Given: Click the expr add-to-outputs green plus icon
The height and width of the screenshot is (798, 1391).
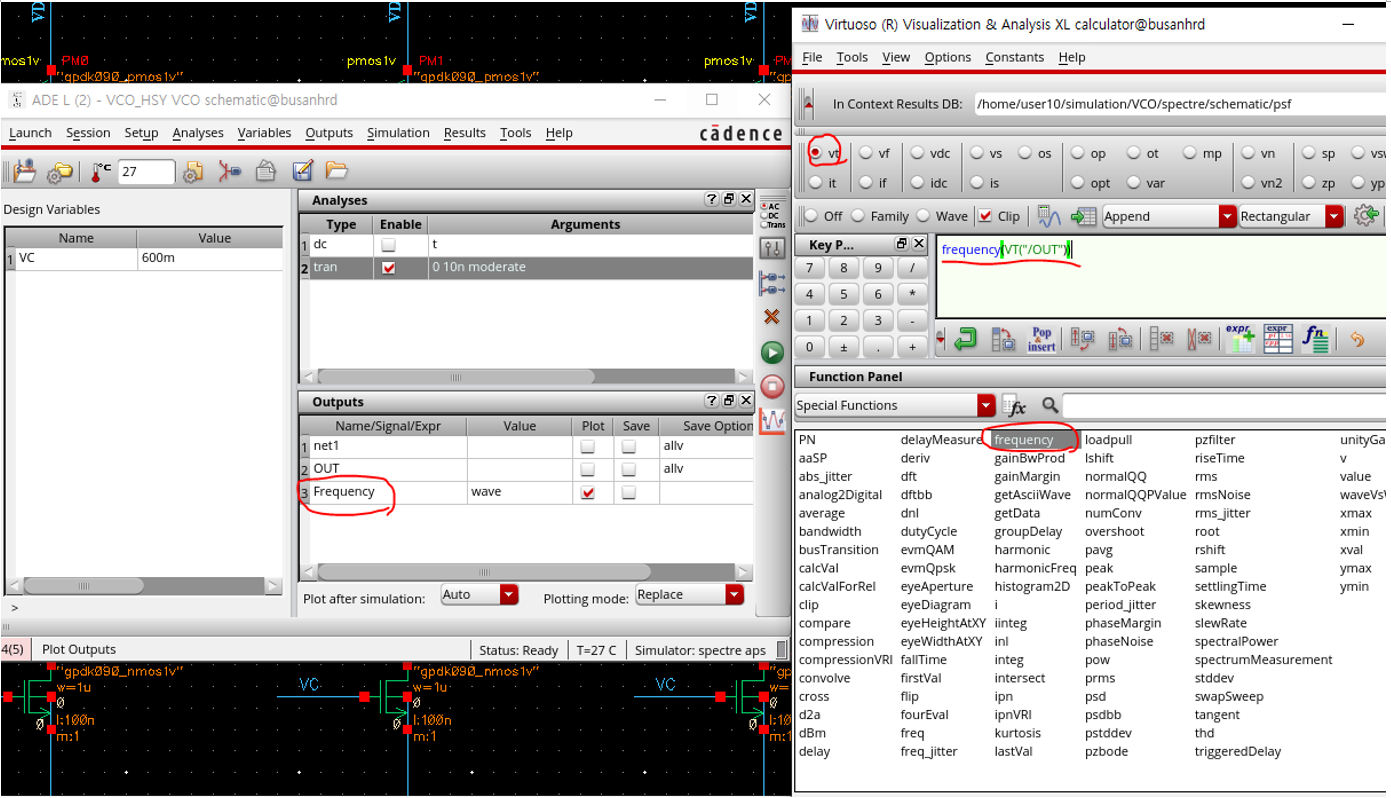Looking at the screenshot, I should point(1239,339).
